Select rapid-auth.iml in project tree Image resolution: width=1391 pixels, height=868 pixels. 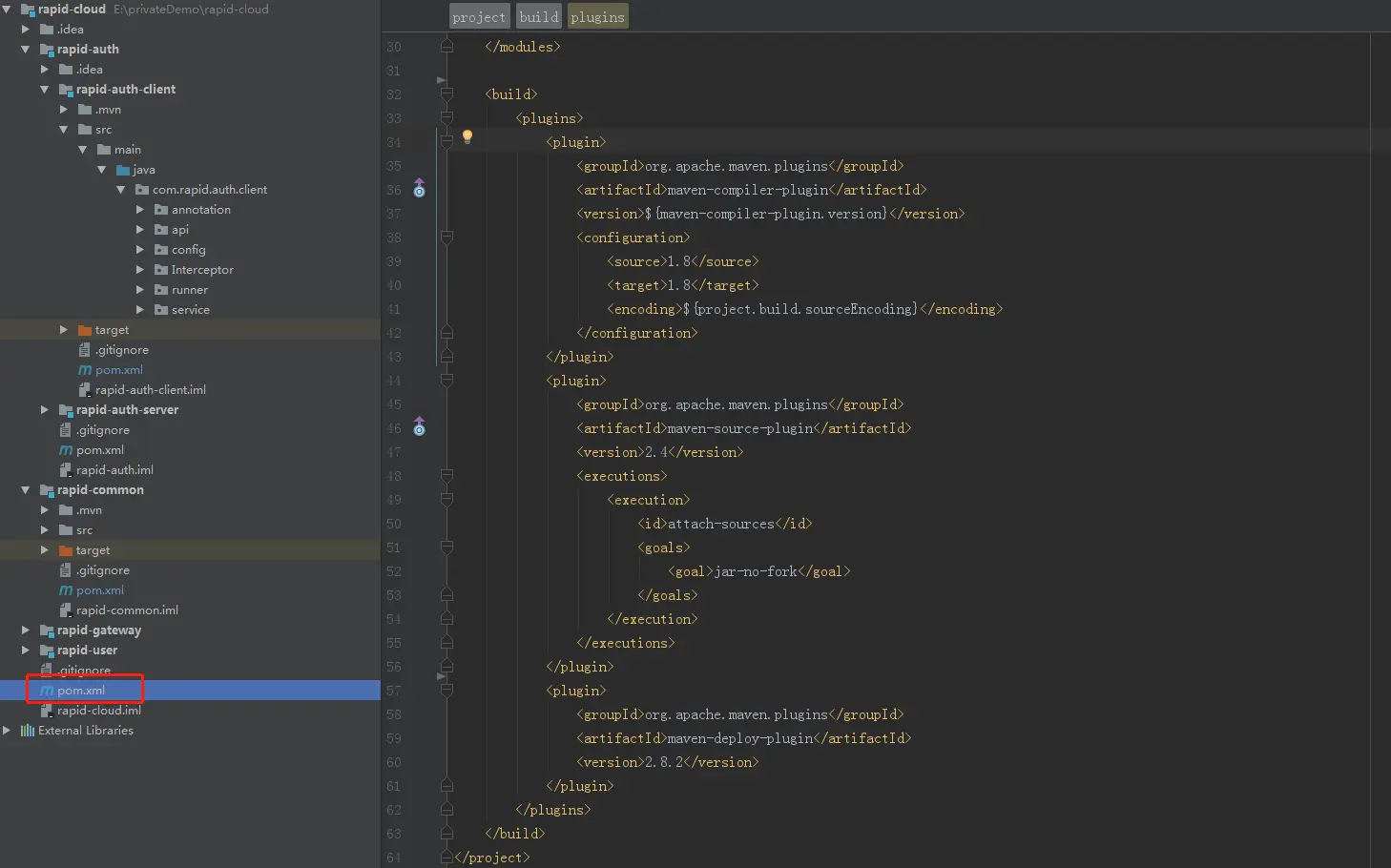(x=114, y=470)
